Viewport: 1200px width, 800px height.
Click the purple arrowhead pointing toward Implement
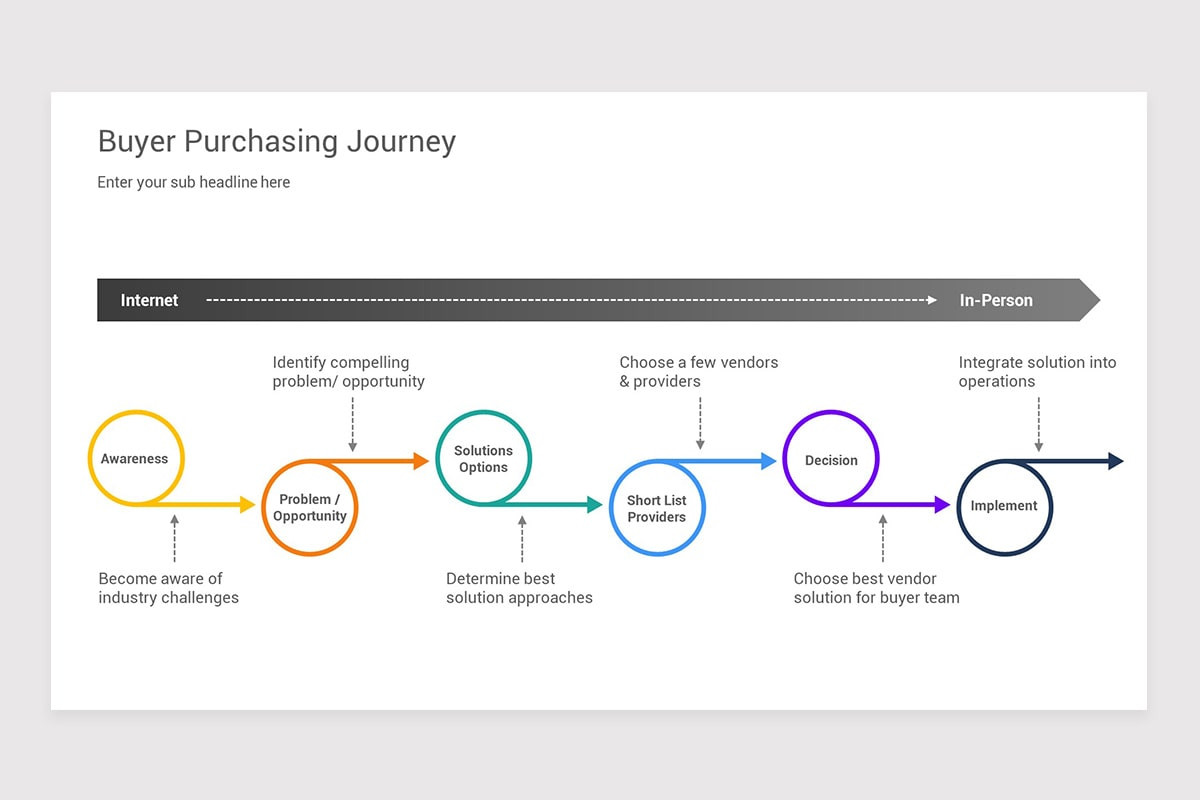pyautogui.click(x=942, y=505)
